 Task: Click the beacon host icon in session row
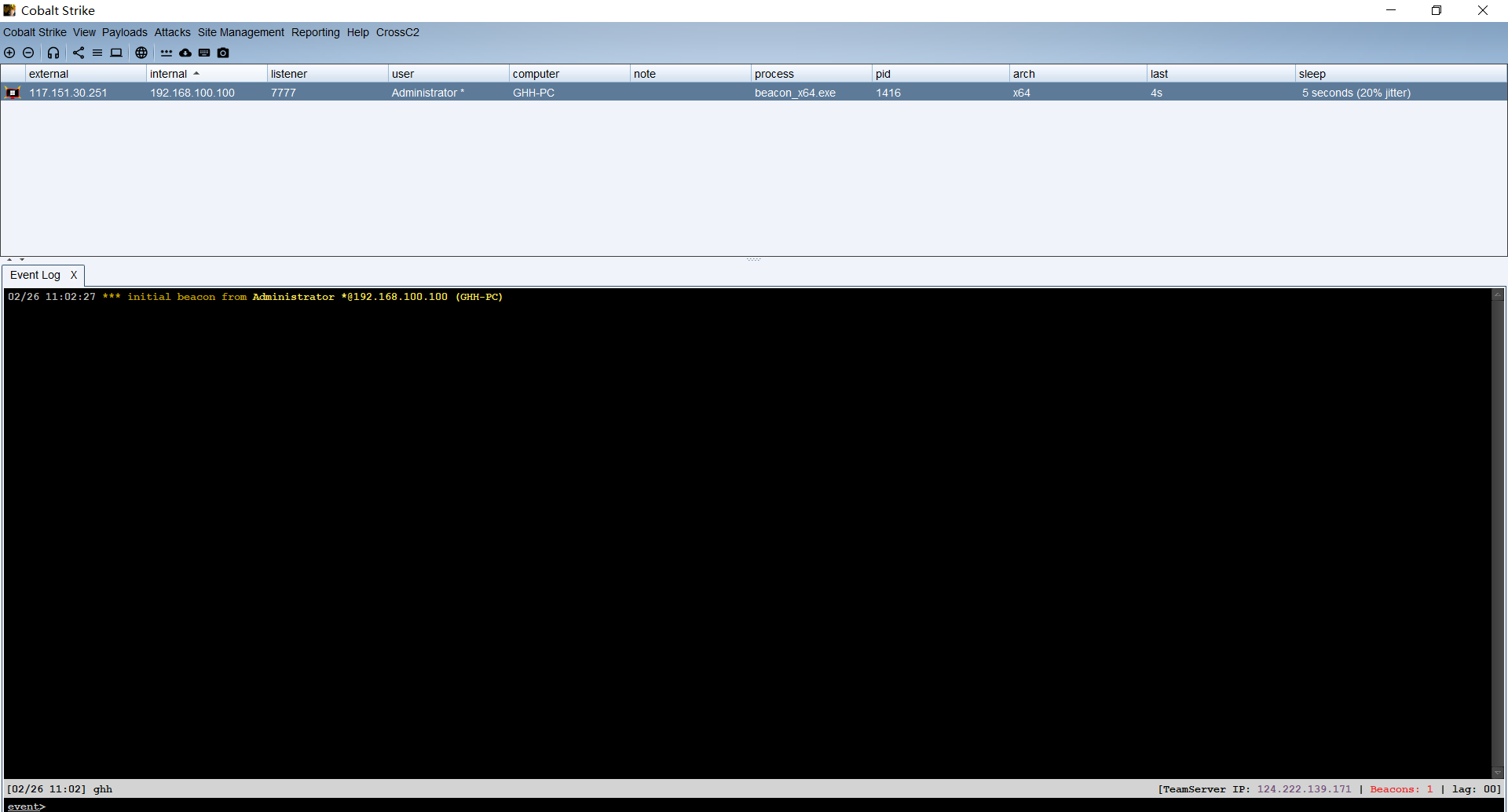point(13,93)
